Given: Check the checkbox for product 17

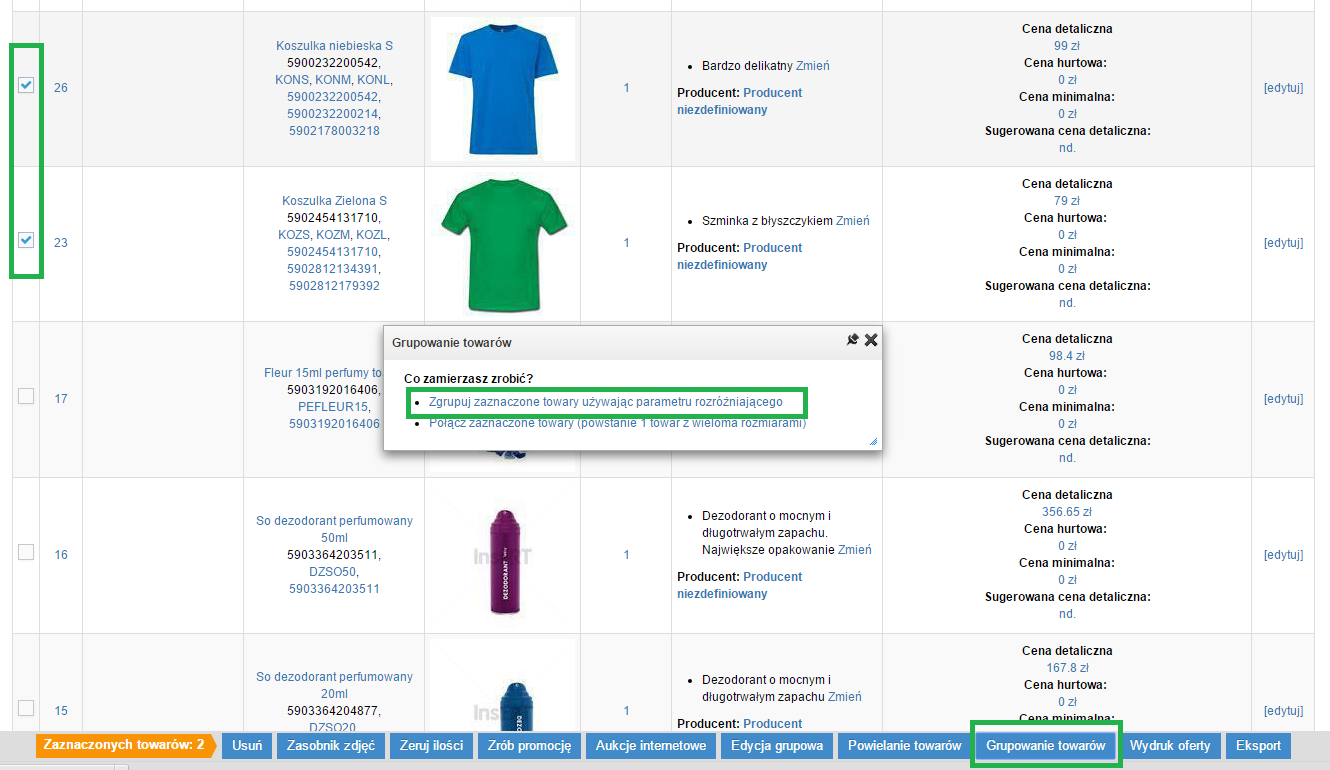Looking at the screenshot, I should click(x=26, y=396).
